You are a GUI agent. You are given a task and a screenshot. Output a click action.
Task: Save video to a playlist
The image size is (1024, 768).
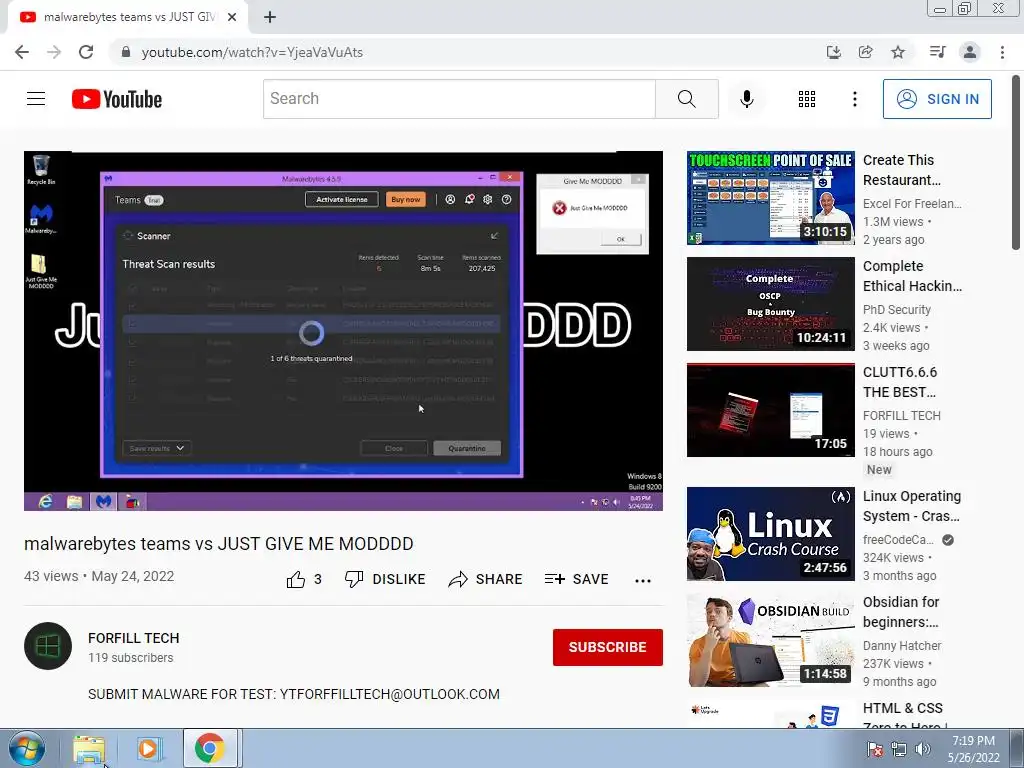click(x=577, y=579)
